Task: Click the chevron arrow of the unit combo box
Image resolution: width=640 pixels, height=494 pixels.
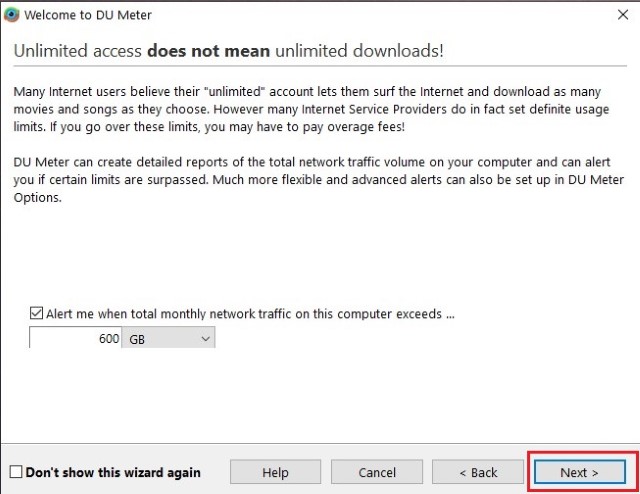Action: (x=206, y=339)
